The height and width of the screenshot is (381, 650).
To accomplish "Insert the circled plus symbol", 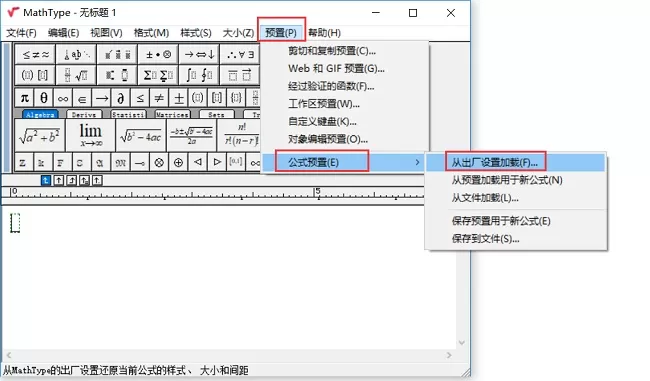I will pos(179,163).
